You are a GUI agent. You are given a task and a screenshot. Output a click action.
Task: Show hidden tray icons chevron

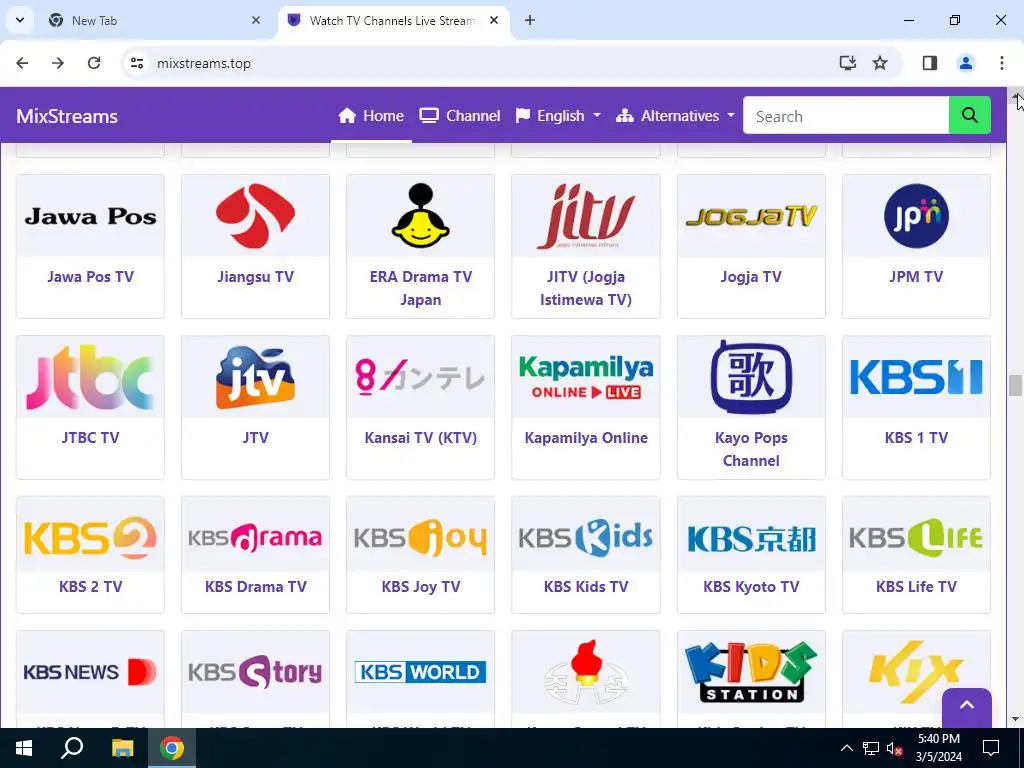point(846,748)
